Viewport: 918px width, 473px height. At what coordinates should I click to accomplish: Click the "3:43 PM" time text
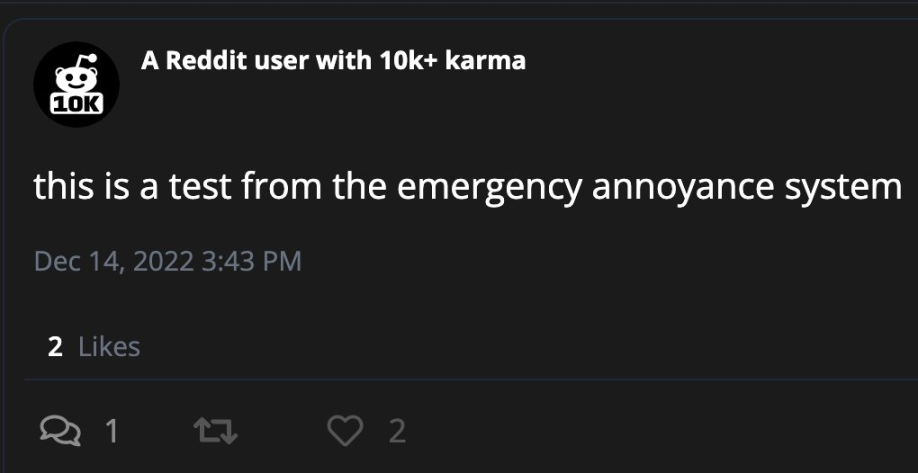pyautogui.click(x=251, y=262)
